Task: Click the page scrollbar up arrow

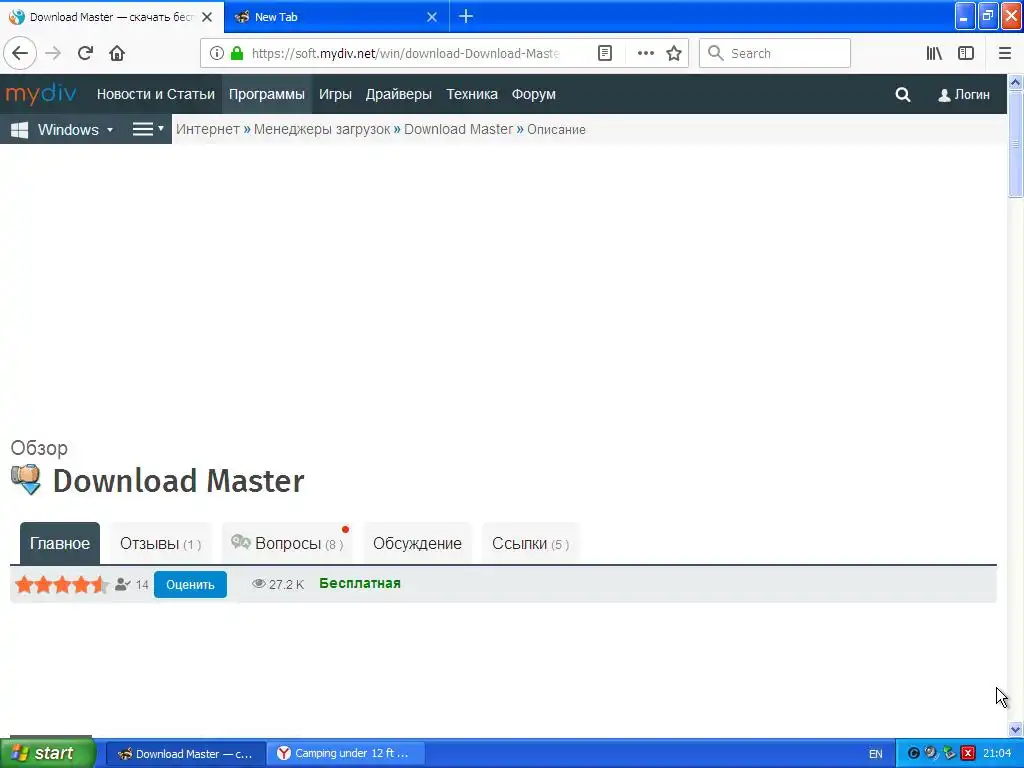Action: tap(1015, 82)
